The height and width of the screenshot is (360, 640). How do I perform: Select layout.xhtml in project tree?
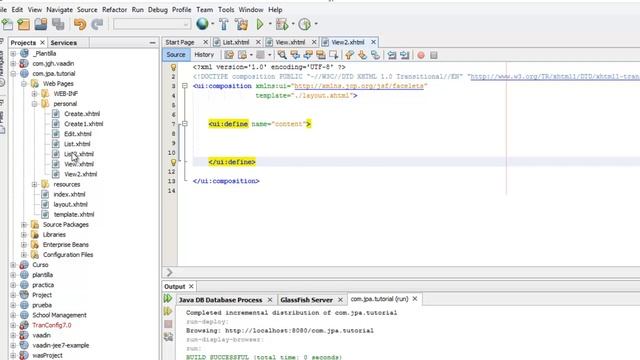[71, 204]
